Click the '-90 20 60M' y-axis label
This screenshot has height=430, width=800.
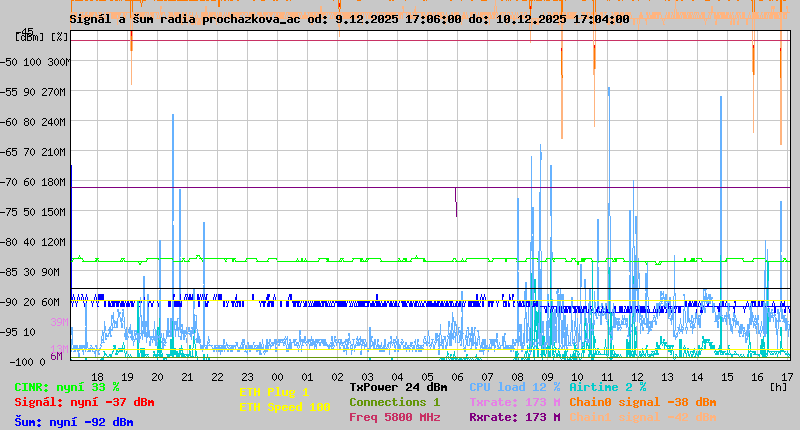pyautogui.click(x=30, y=302)
